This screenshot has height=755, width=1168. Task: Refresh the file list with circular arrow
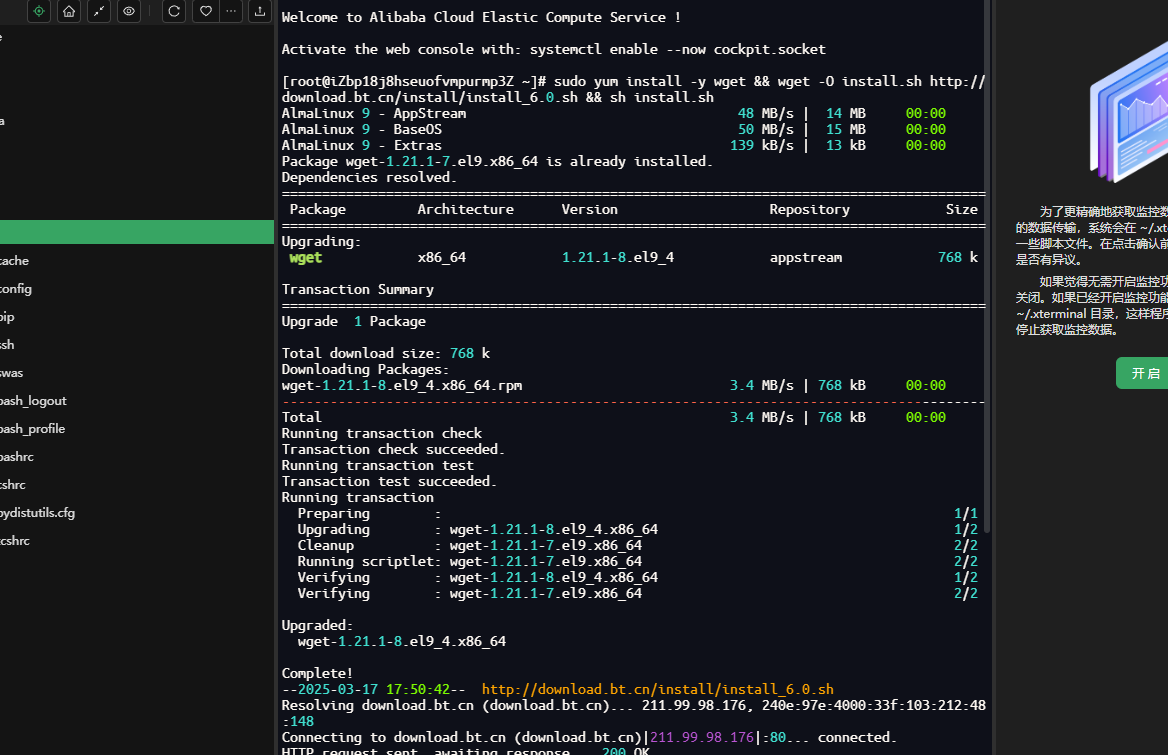tap(174, 11)
